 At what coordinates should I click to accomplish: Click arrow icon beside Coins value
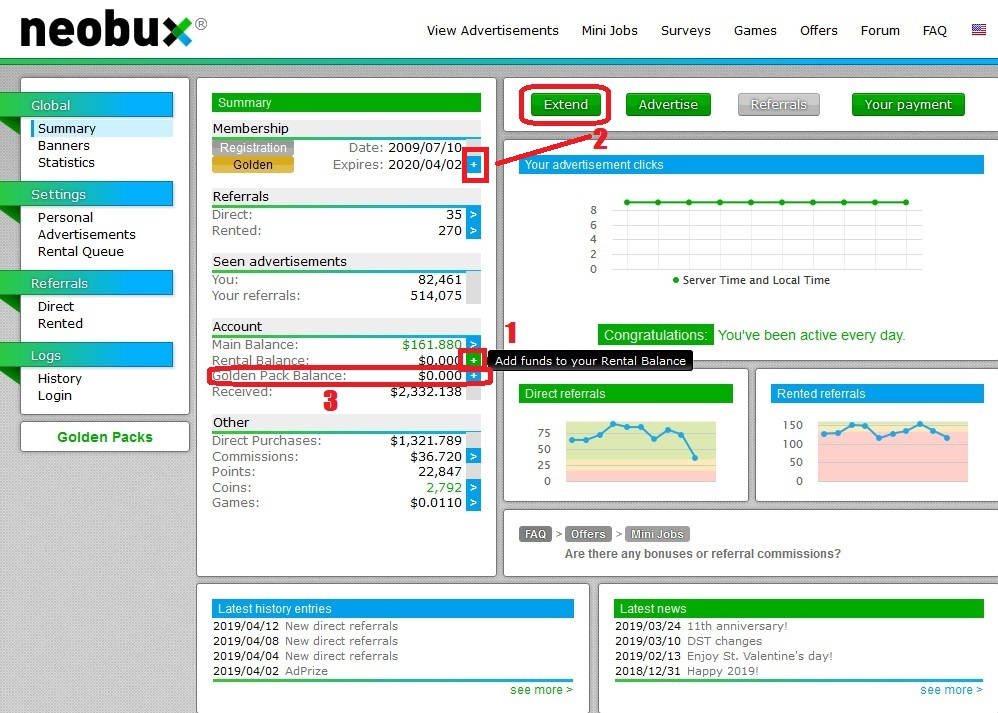pos(474,488)
